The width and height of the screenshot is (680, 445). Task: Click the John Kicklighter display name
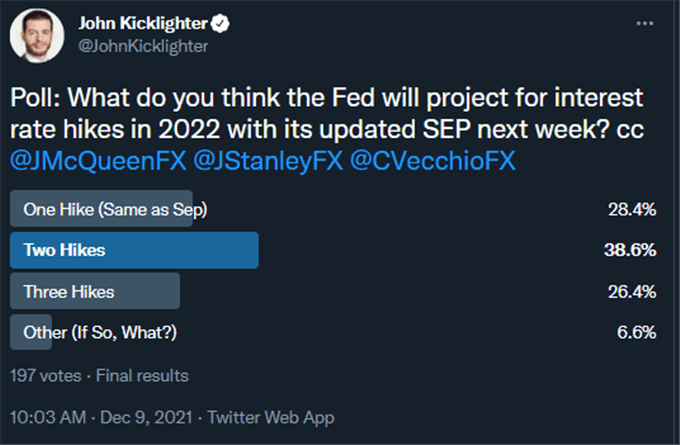(143, 23)
